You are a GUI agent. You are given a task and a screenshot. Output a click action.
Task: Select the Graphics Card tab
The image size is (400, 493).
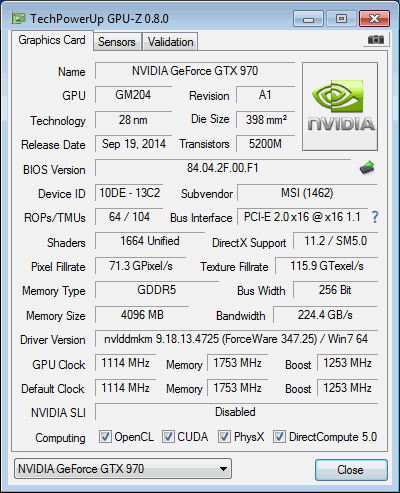pos(52,40)
